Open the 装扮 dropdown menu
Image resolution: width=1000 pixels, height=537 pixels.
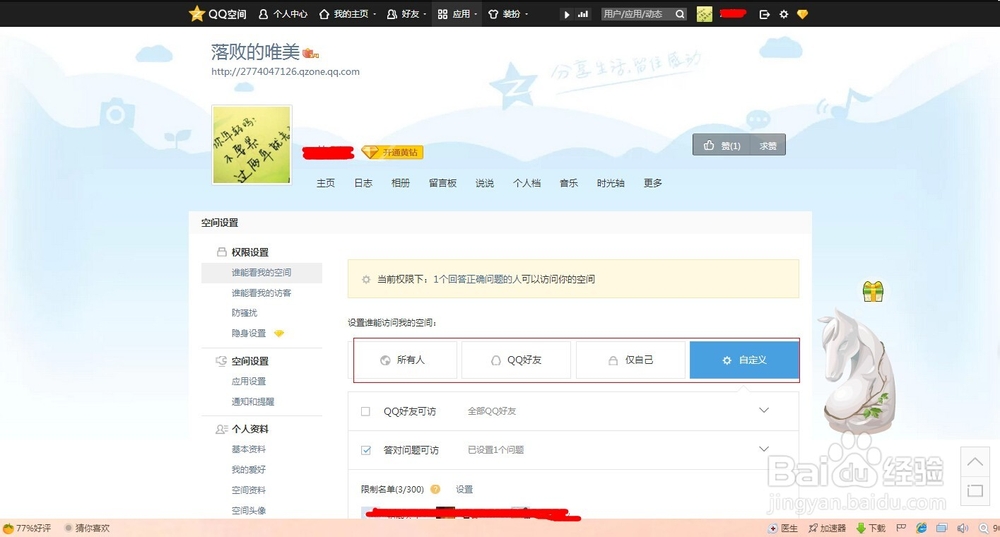[x=508, y=14]
